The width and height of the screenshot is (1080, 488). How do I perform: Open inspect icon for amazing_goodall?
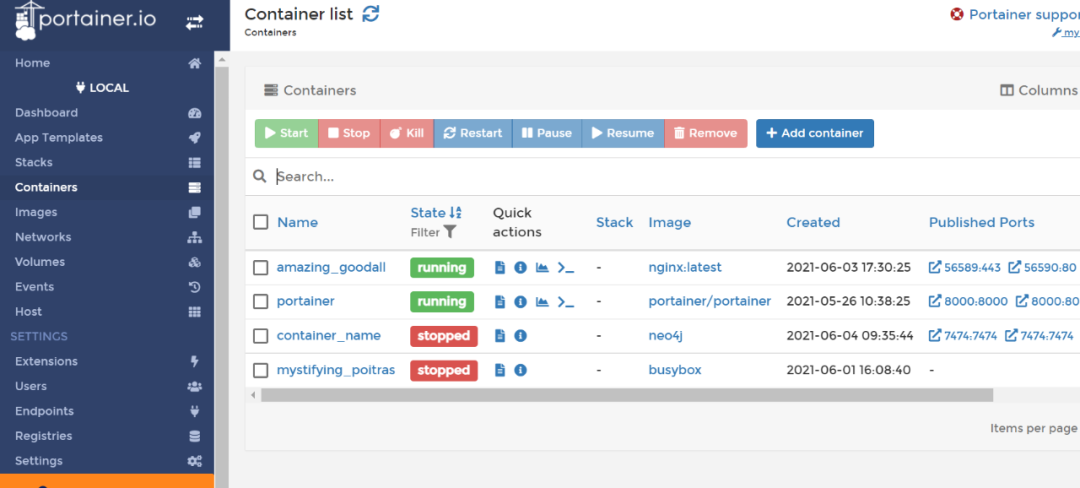[x=521, y=268]
